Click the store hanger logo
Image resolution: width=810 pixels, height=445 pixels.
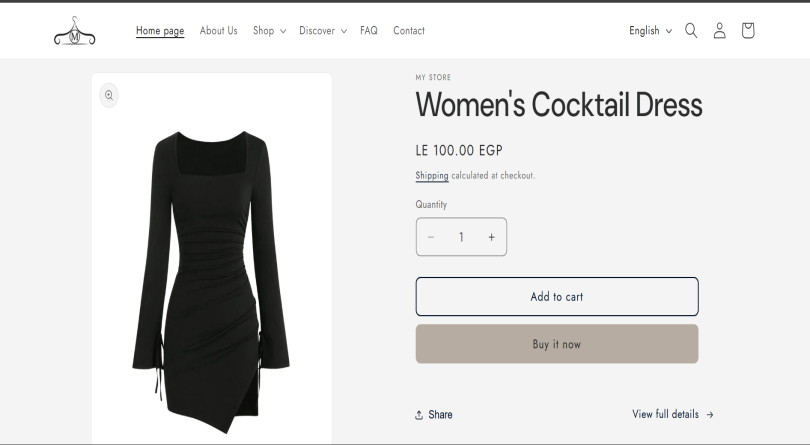pos(75,31)
